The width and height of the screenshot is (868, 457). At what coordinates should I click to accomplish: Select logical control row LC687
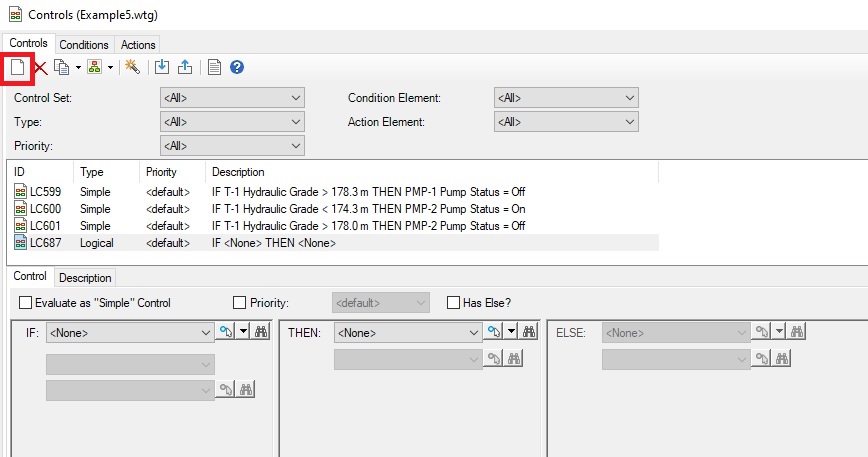pos(333,243)
